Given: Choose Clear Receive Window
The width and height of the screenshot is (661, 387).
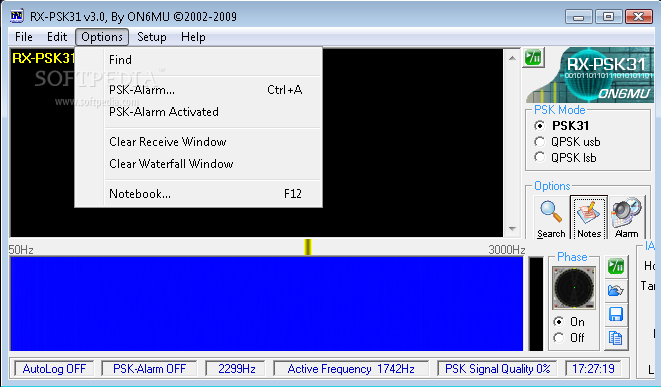Looking at the screenshot, I should (x=198, y=142).
